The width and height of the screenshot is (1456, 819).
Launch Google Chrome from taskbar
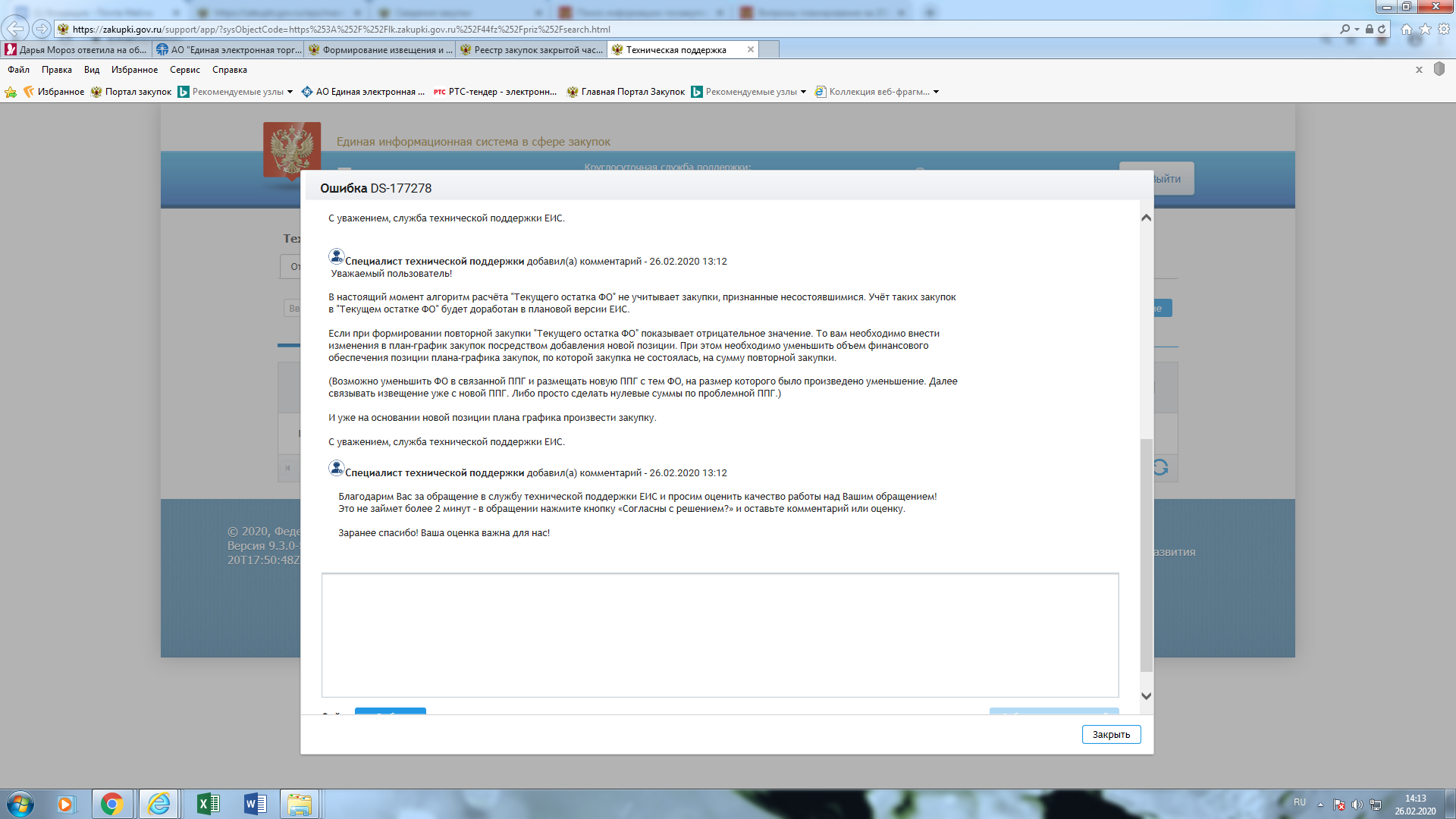point(112,804)
